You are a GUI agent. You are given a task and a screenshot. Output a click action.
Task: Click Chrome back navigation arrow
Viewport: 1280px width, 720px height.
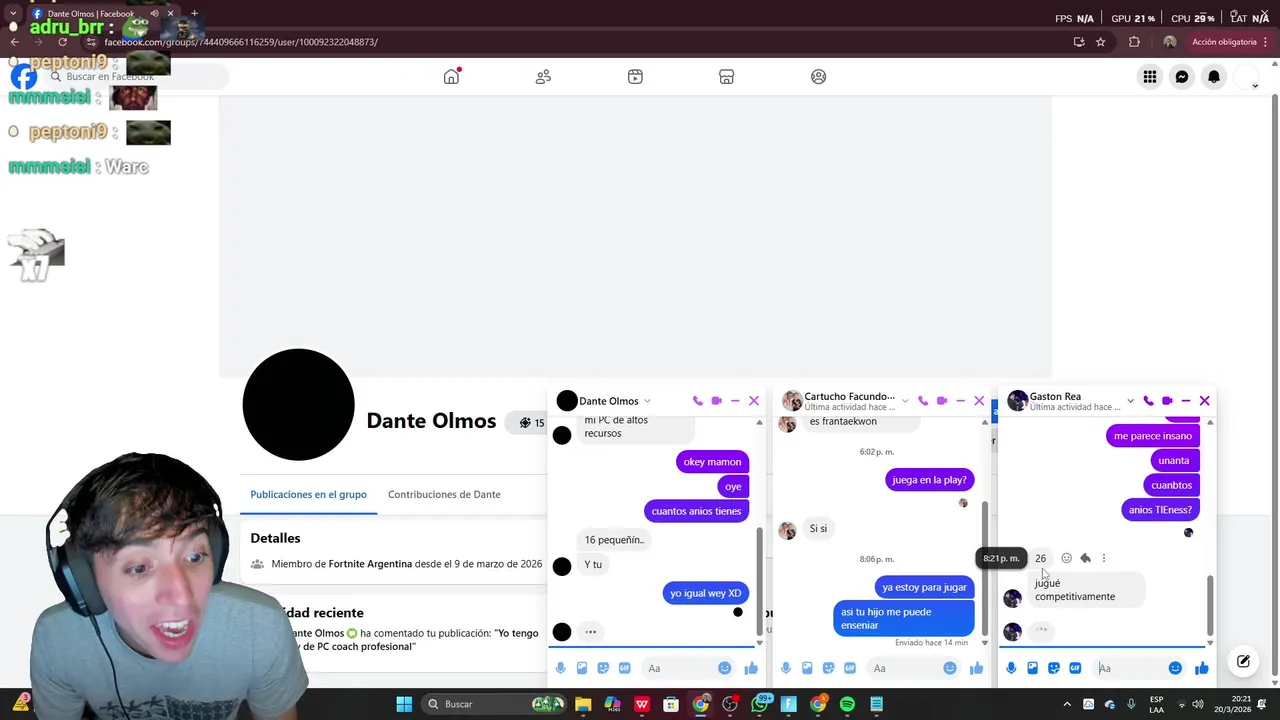[14, 42]
